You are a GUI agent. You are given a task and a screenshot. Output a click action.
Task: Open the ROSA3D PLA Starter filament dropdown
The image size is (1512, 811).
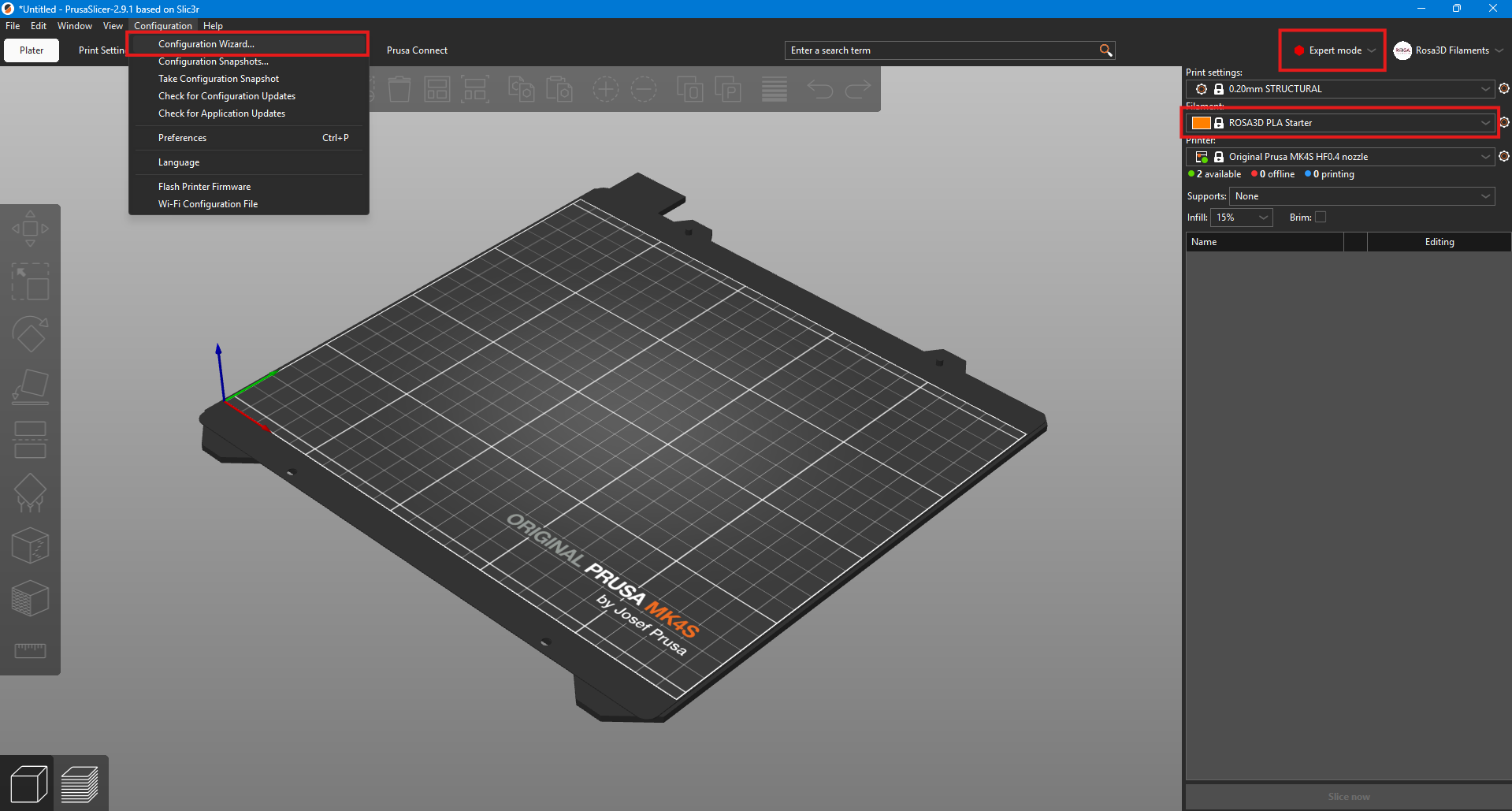(1340, 123)
